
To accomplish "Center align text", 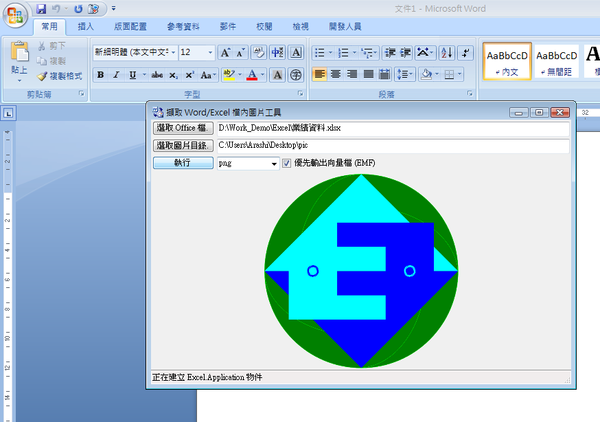I will tap(336, 74).
